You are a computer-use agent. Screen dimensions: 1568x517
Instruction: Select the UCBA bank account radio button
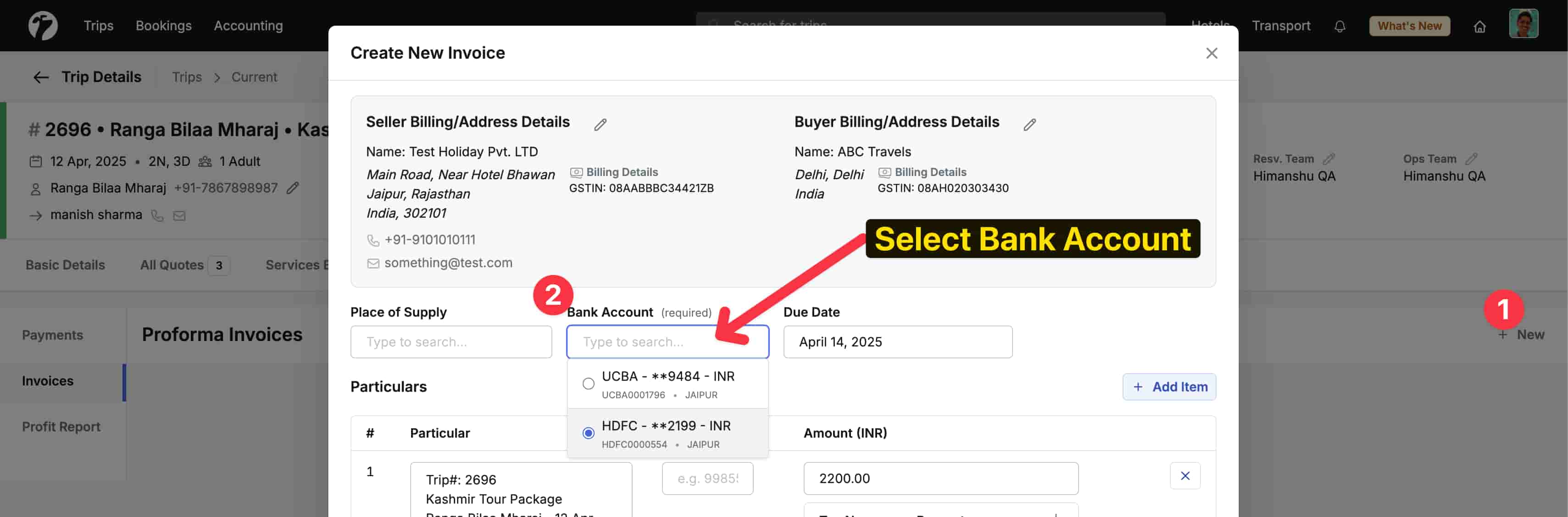point(588,383)
